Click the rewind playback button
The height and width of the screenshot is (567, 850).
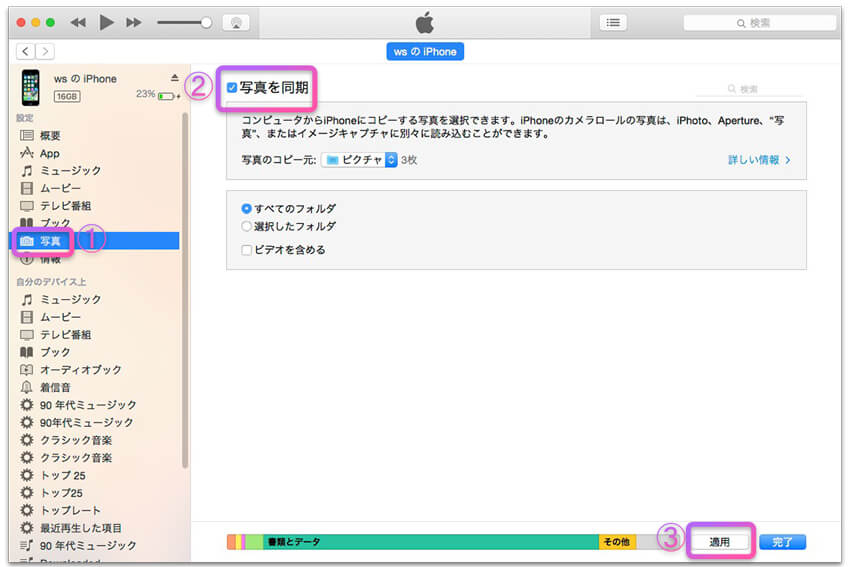point(78,22)
